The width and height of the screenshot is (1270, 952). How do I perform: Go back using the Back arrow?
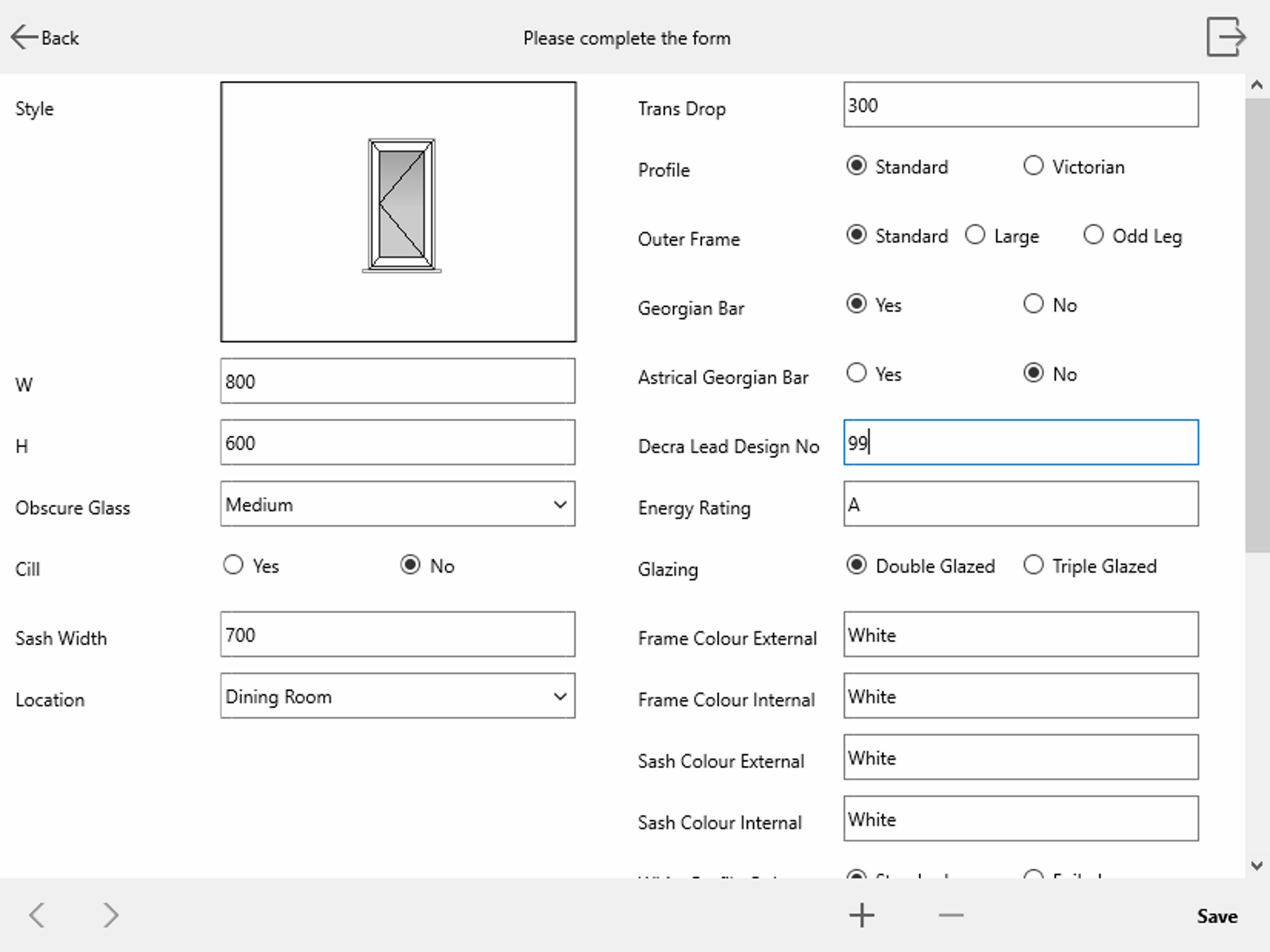44,38
